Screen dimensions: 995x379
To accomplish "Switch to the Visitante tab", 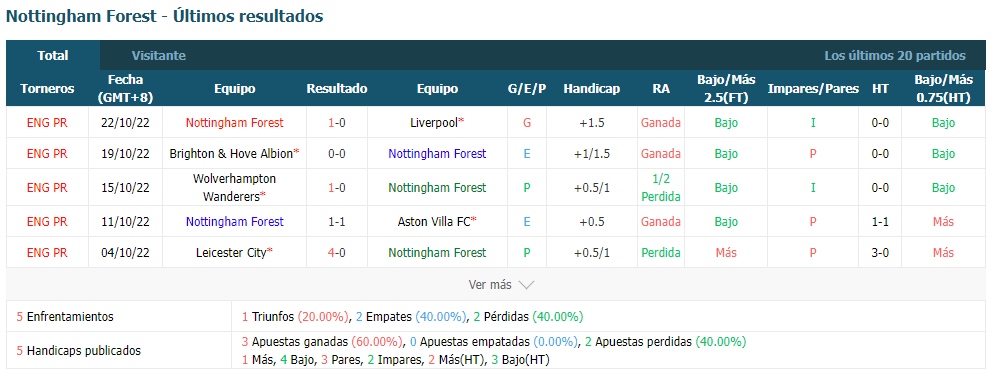I will click(159, 55).
